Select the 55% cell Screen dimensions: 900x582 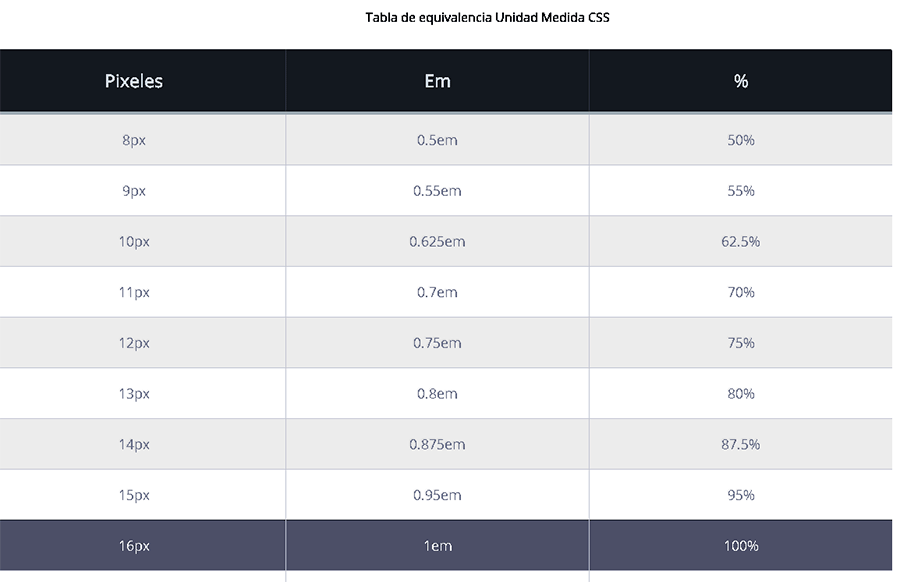pyautogui.click(x=741, y=191)
